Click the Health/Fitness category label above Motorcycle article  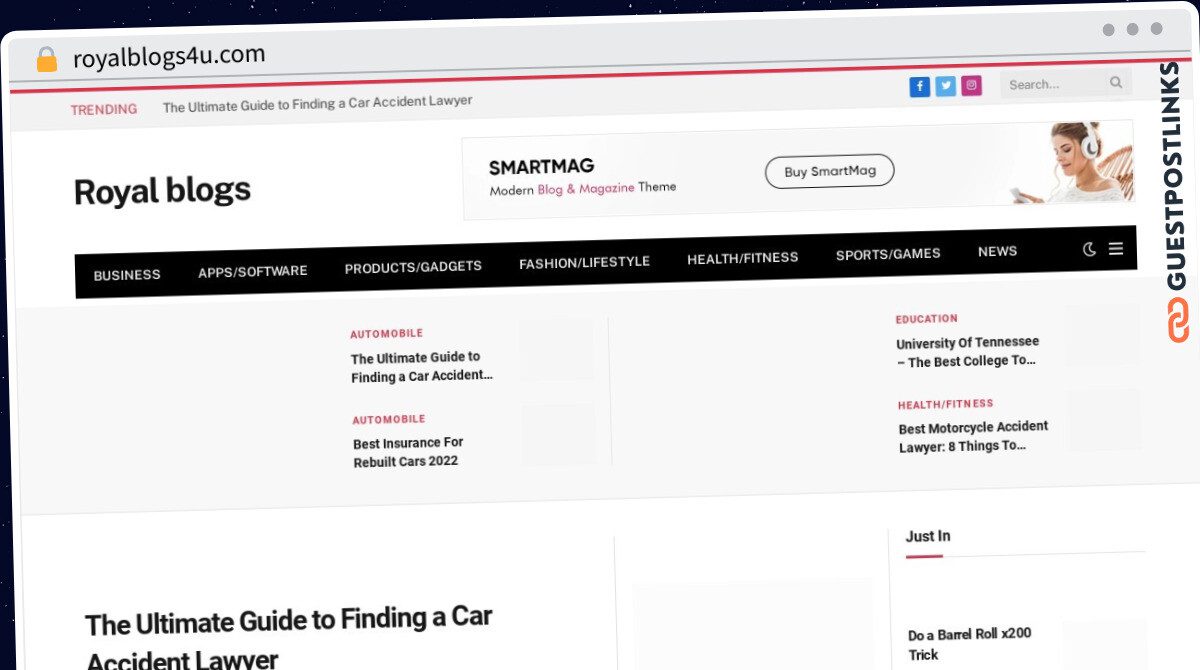946,404
